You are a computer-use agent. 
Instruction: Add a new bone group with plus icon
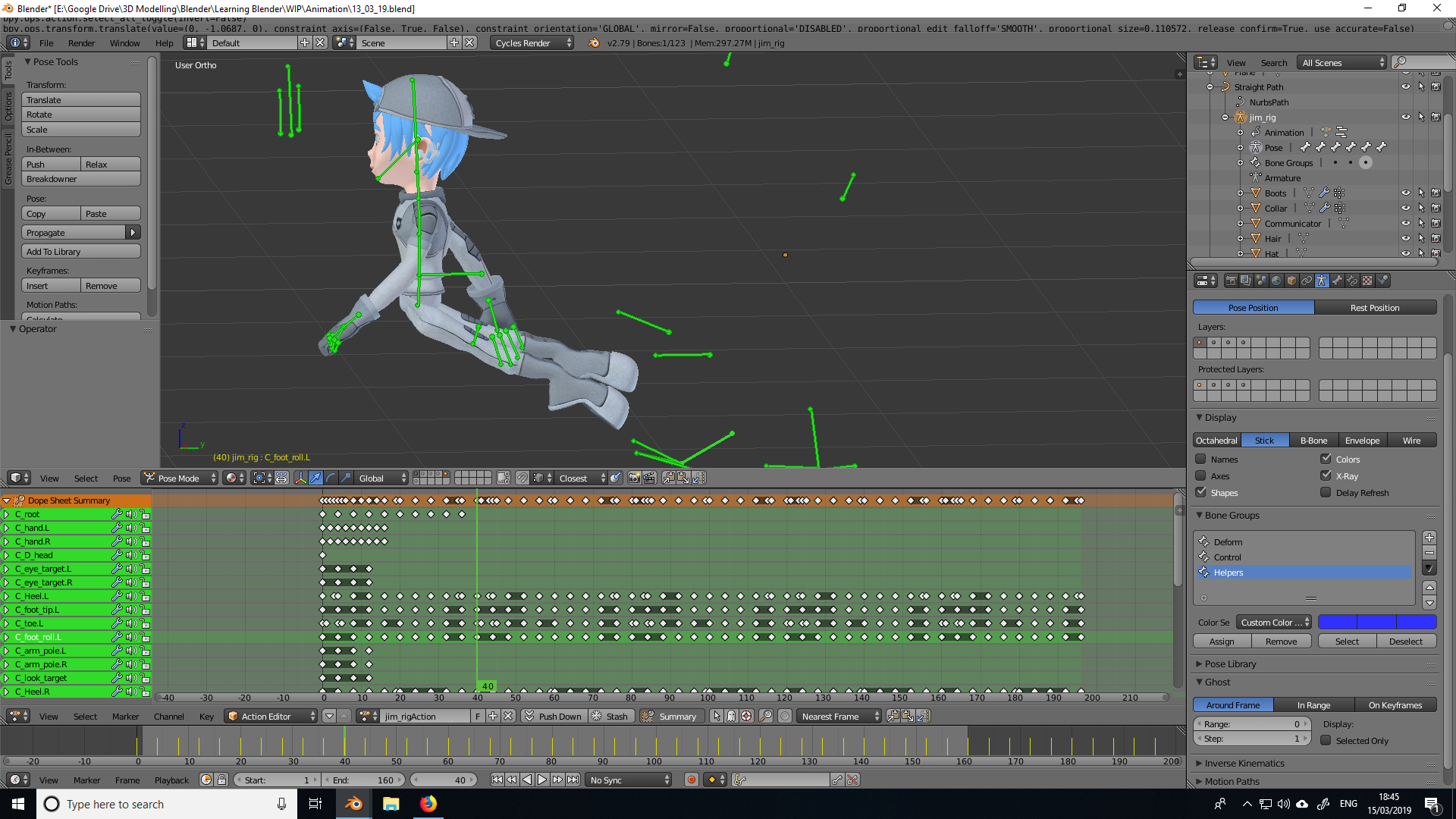click(x=1429, y=538)
